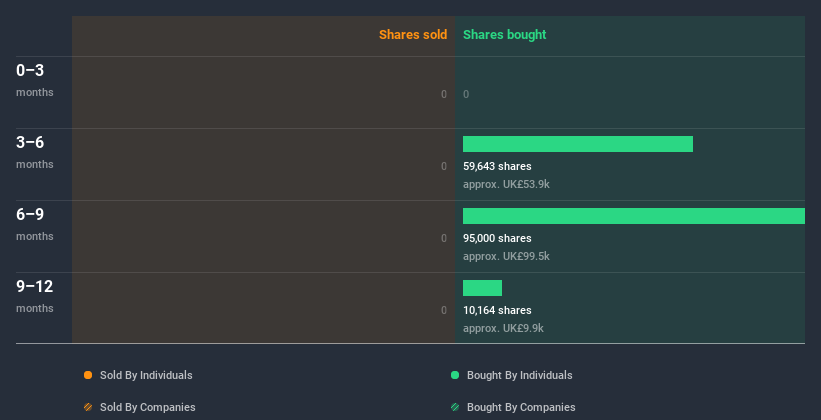Click the Shares bought column header
The width and height of the screenshot is (821, 420).
(504, 35)
